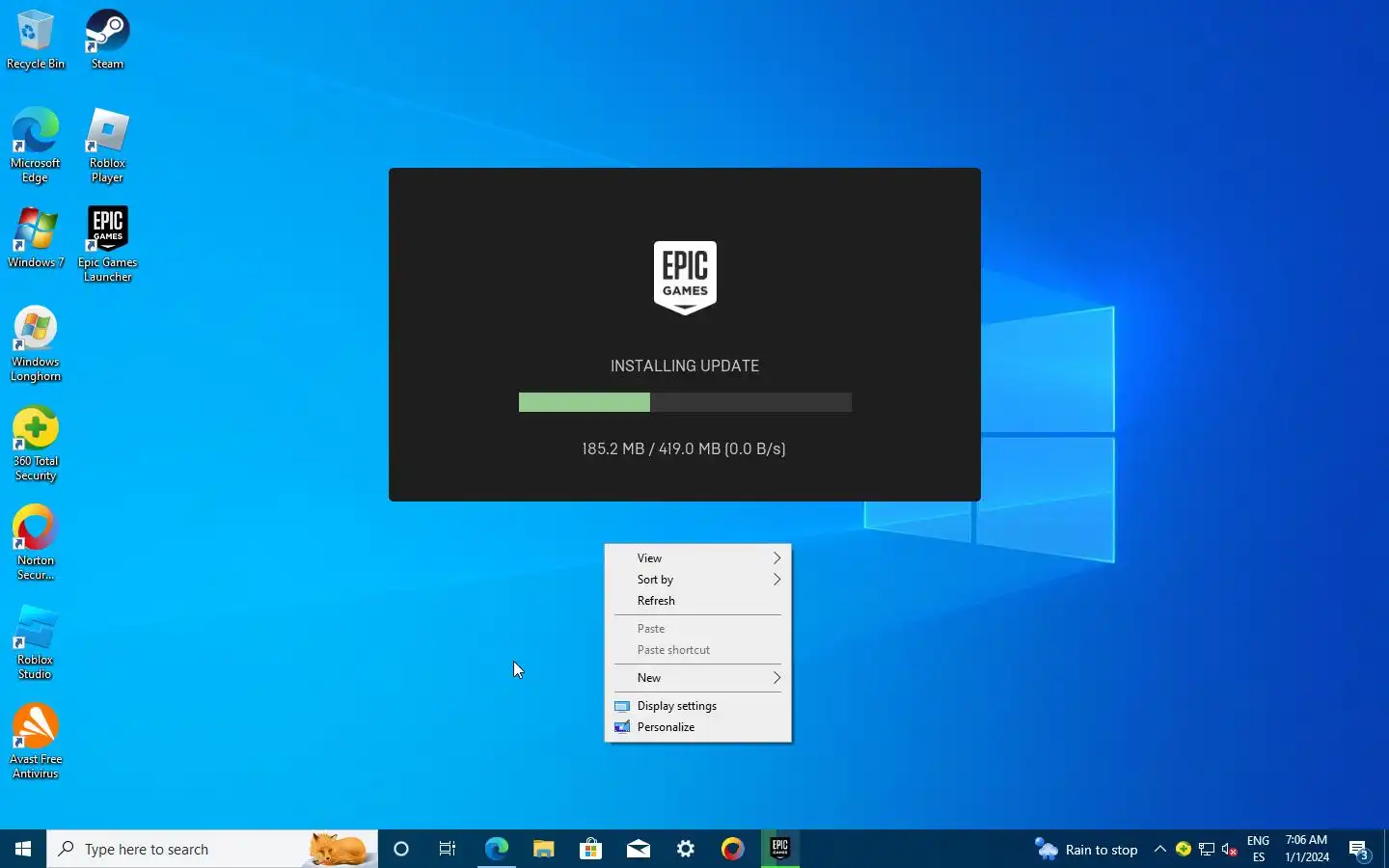Select the Microsoft Edge desktop shortcut
The height and width of the screenshot is (868, 1389).
(36, 146)
